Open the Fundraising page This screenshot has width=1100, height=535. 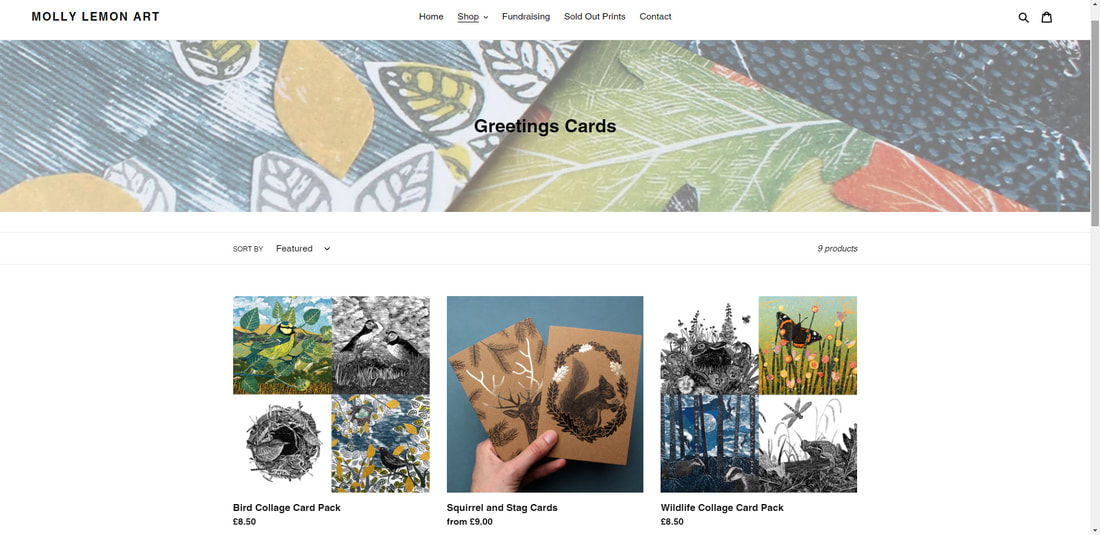click(x=526, y=16)
